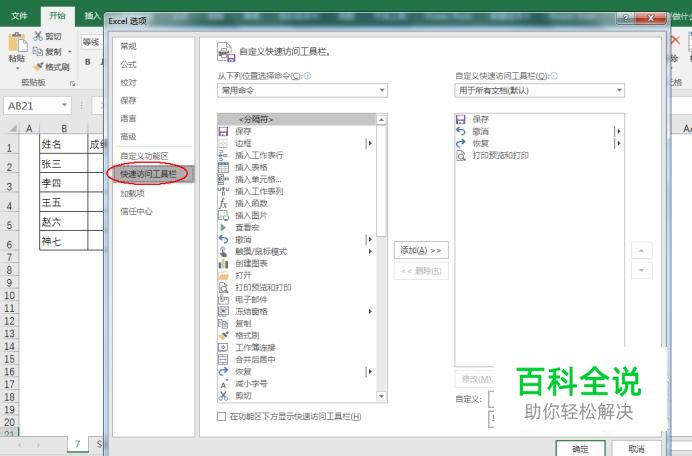Select the <分隔符> list entry
The width and height of the screenshot is (692, 456).
[x=297, y=120]
